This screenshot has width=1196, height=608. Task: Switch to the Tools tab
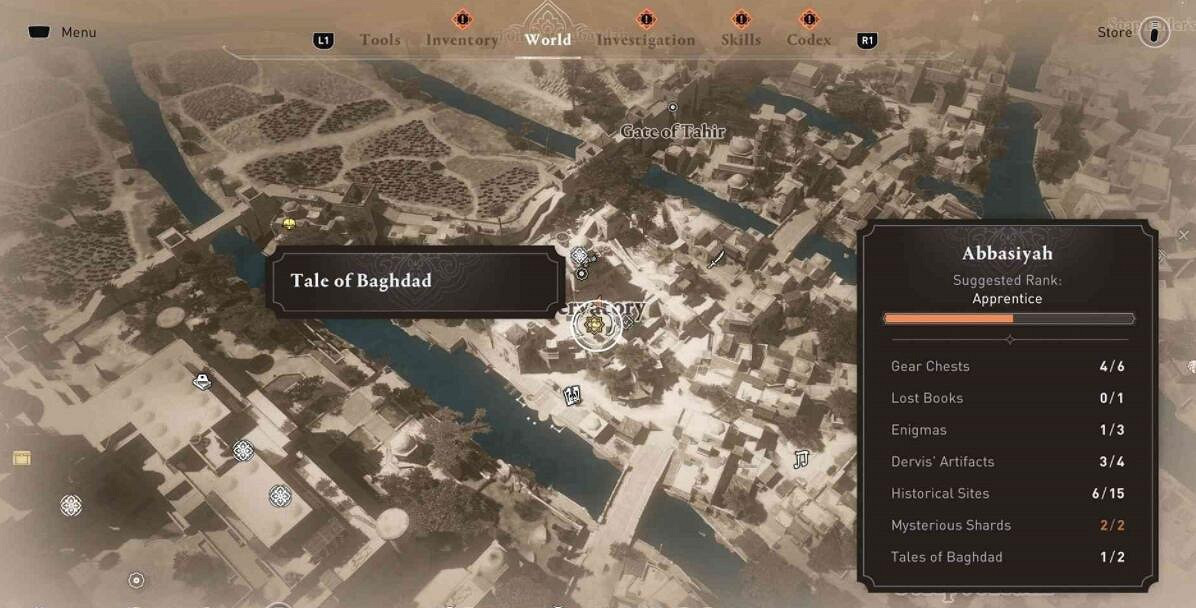[x=380, y=40]
